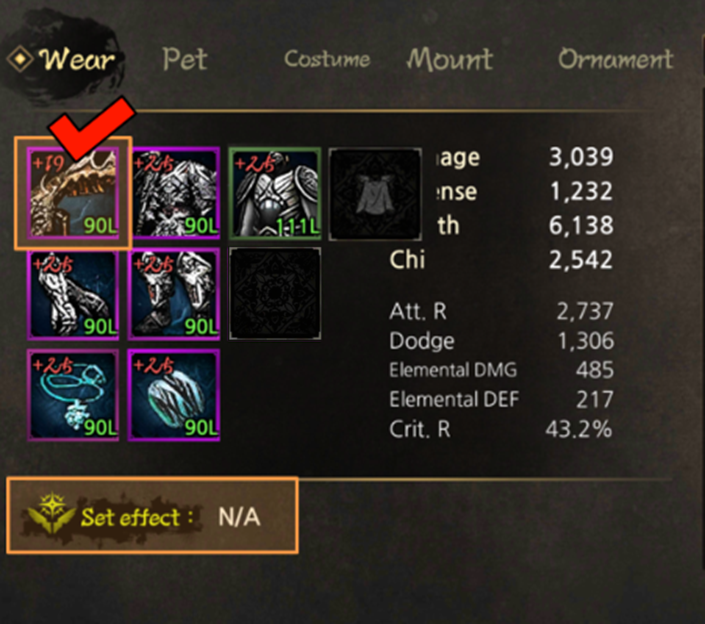This screenshot has height=624, width=705.
Task: Select the 111L green-bordered armor slot
Action: 275,193
